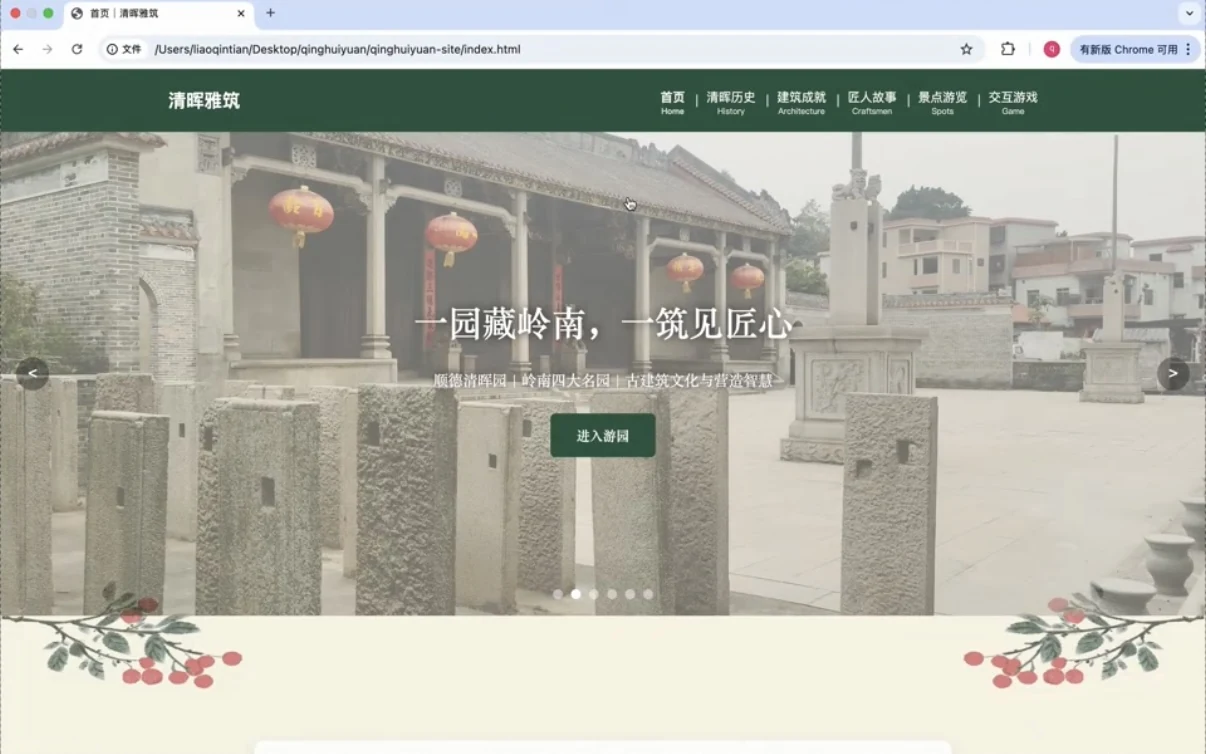This screenshot has width=1206, height=754.
Task: Open the Chrome profile avatar
Action: click(x=1051, y=49)
